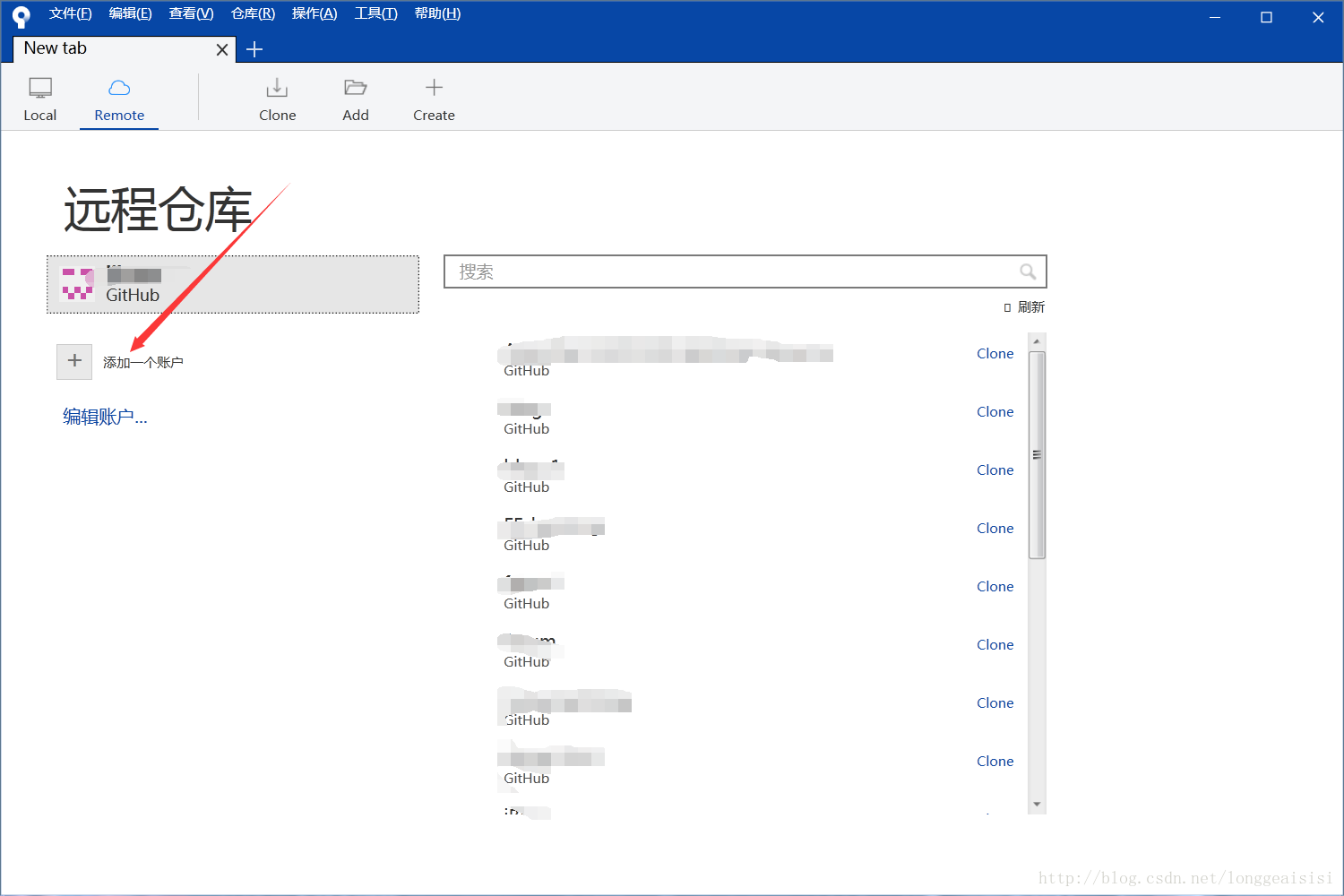Open a new tab with plus button

[254, 49]
